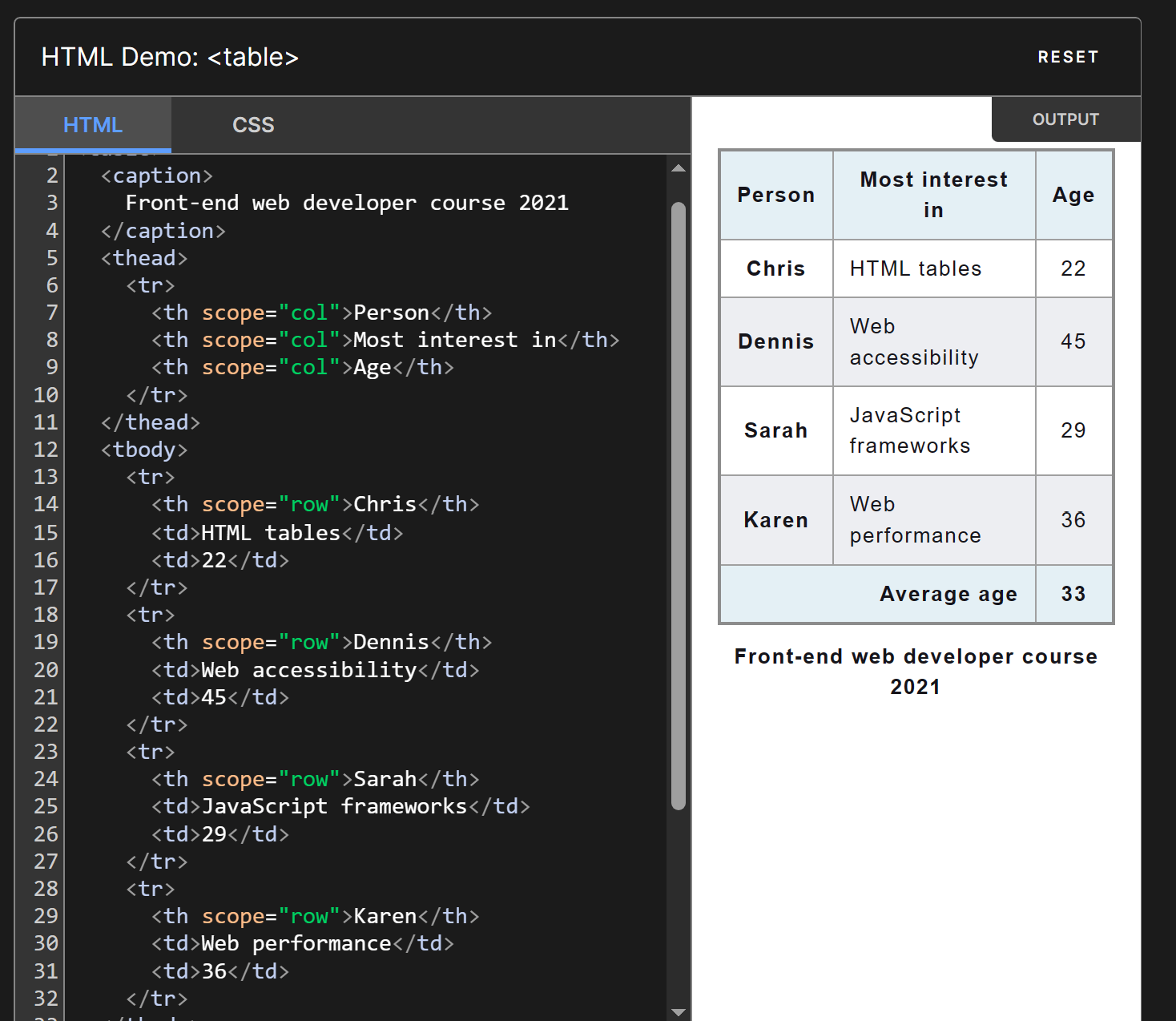Select the Karen row header cell

(775, 519)
